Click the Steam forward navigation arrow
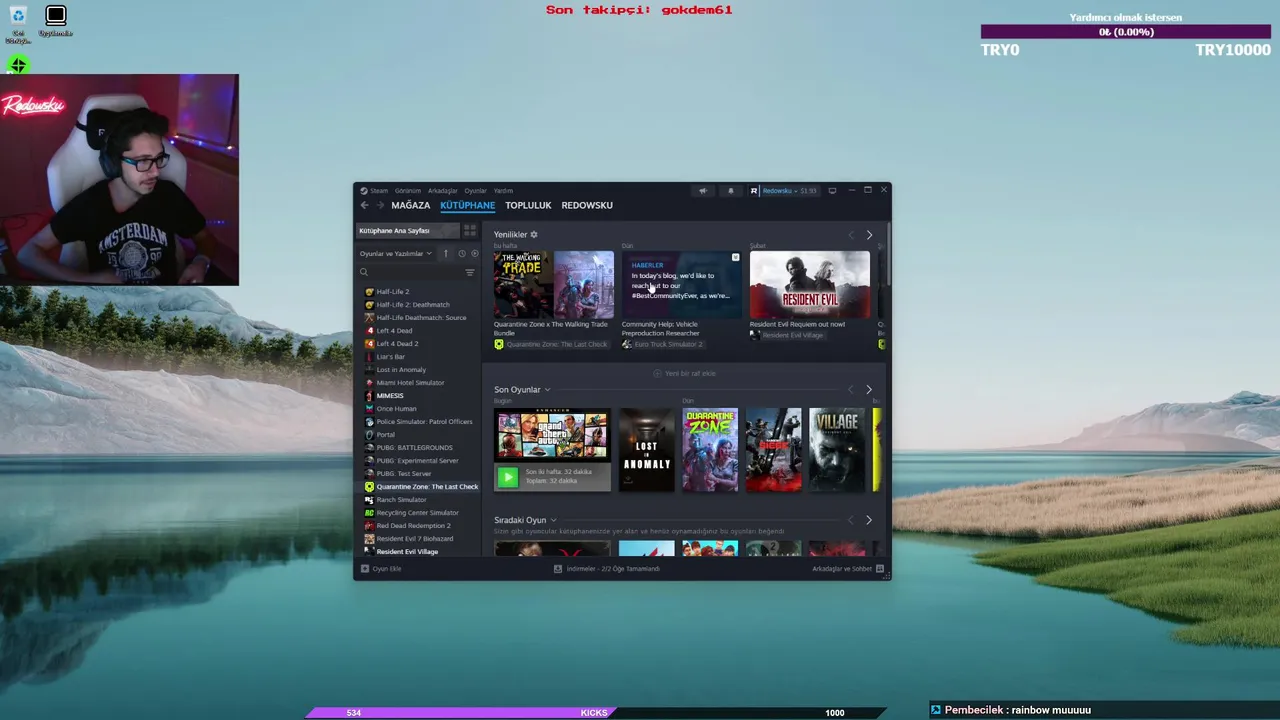The image size is (1280, 720). click(380, 205)
